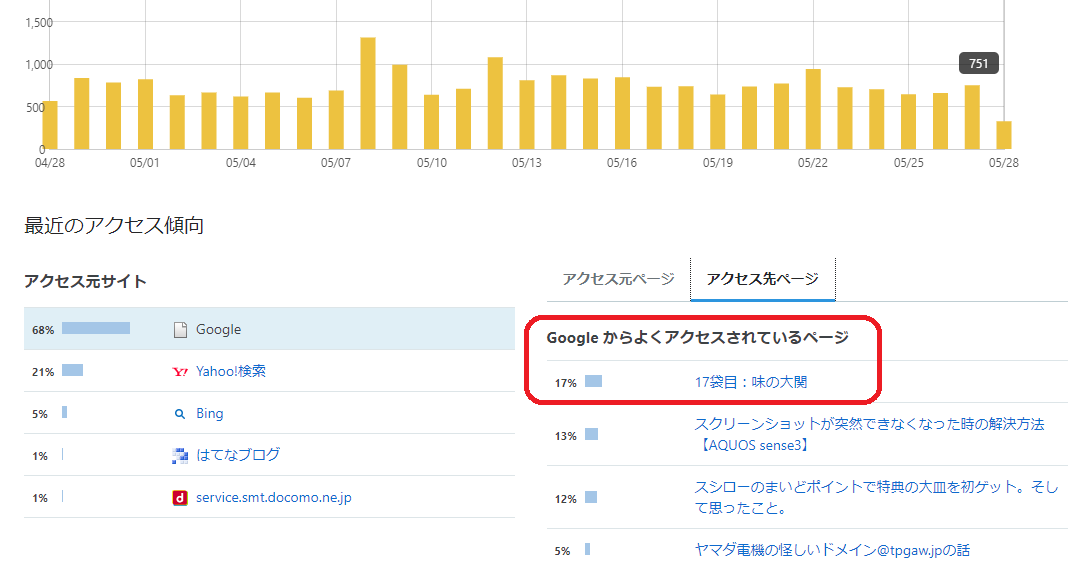Open the AQUOS sense3 screenshot article link

pos(869,434)
